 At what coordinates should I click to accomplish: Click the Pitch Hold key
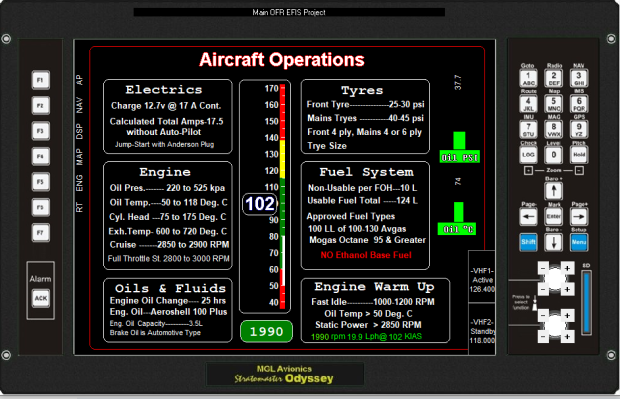click(579, 155)
